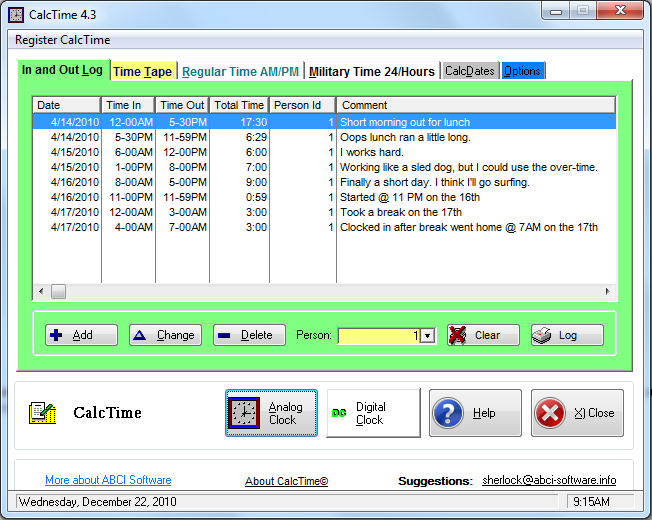652x520 pixels.
Task: Click the red circle X Close icon
Action: tap(550, 413)
